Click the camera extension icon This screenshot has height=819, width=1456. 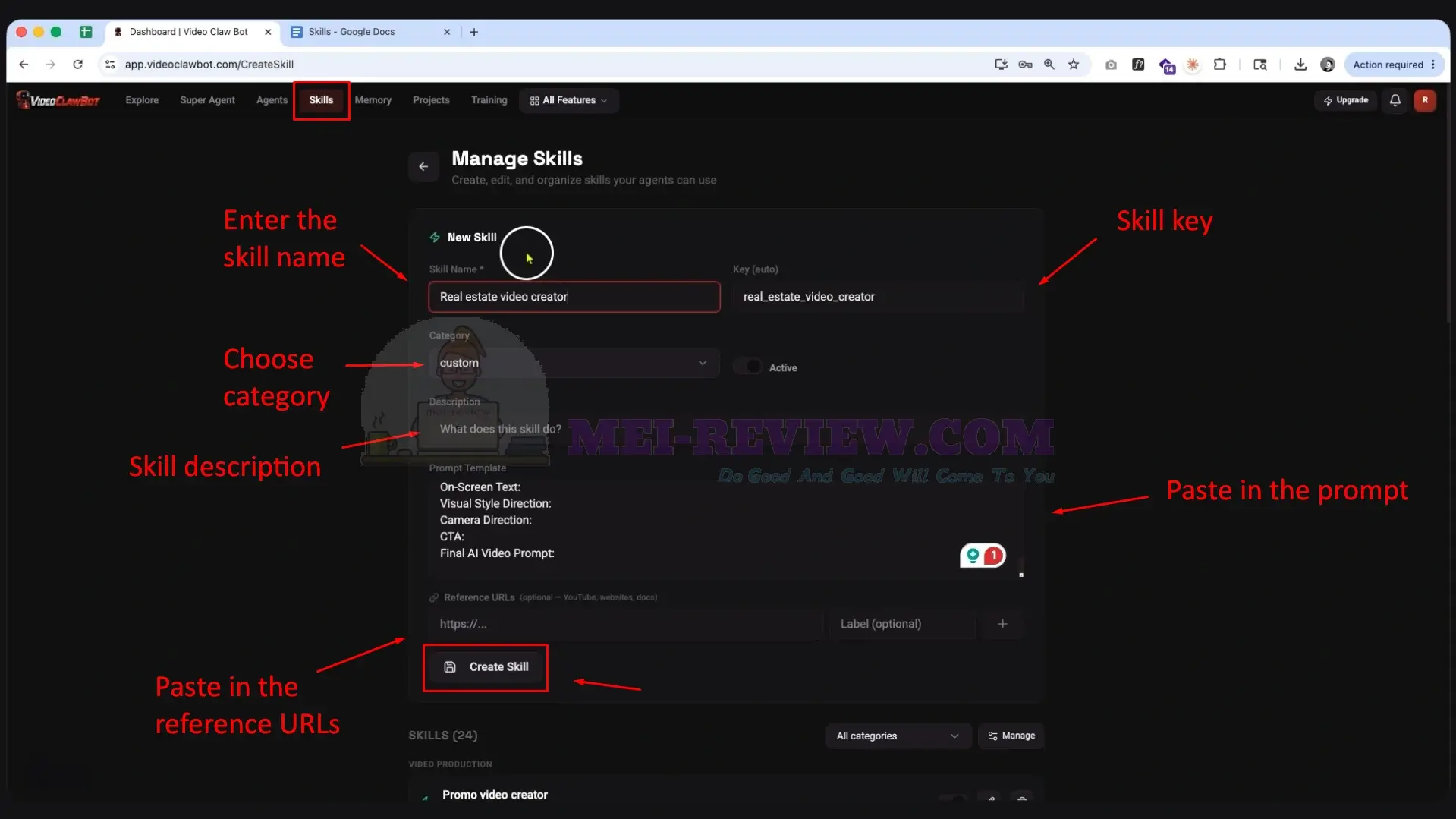1110,65
